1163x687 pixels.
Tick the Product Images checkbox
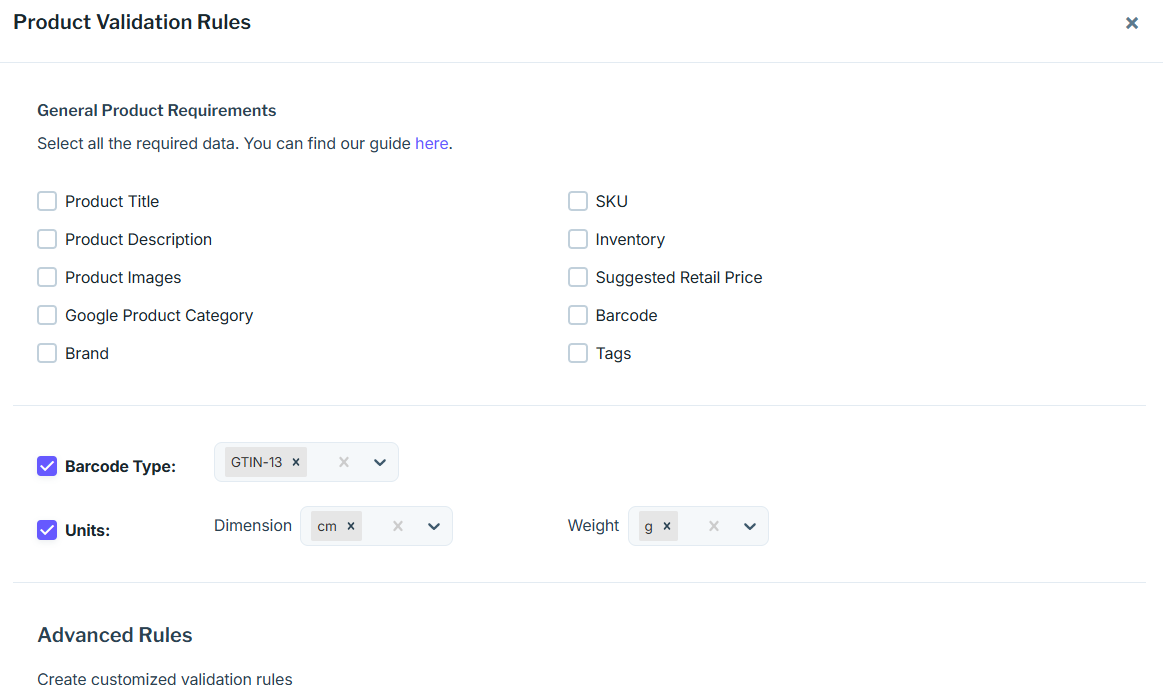pyautogui.click(x=47, y=277)
